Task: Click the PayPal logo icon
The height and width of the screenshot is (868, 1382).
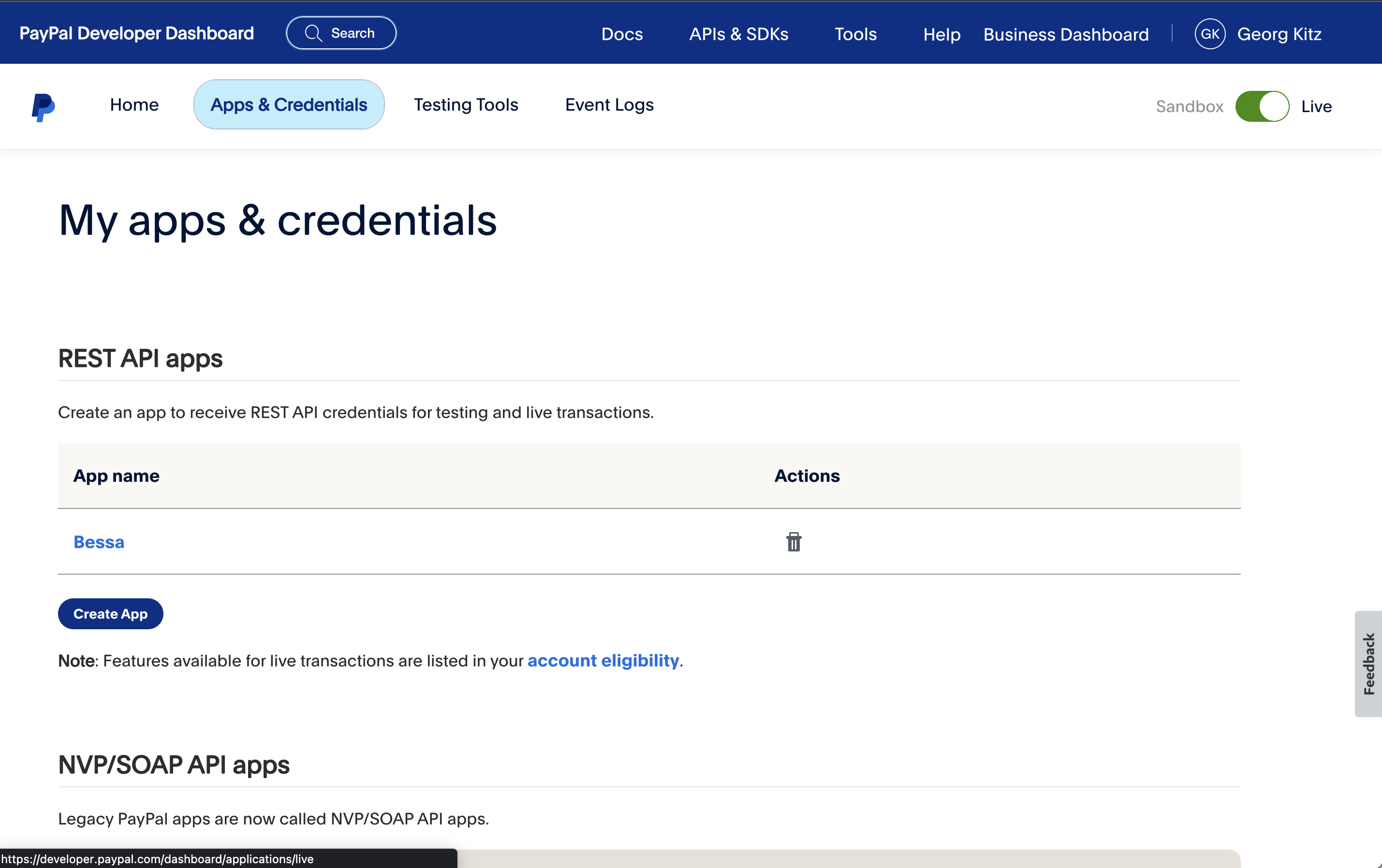Action: [43, 107]
